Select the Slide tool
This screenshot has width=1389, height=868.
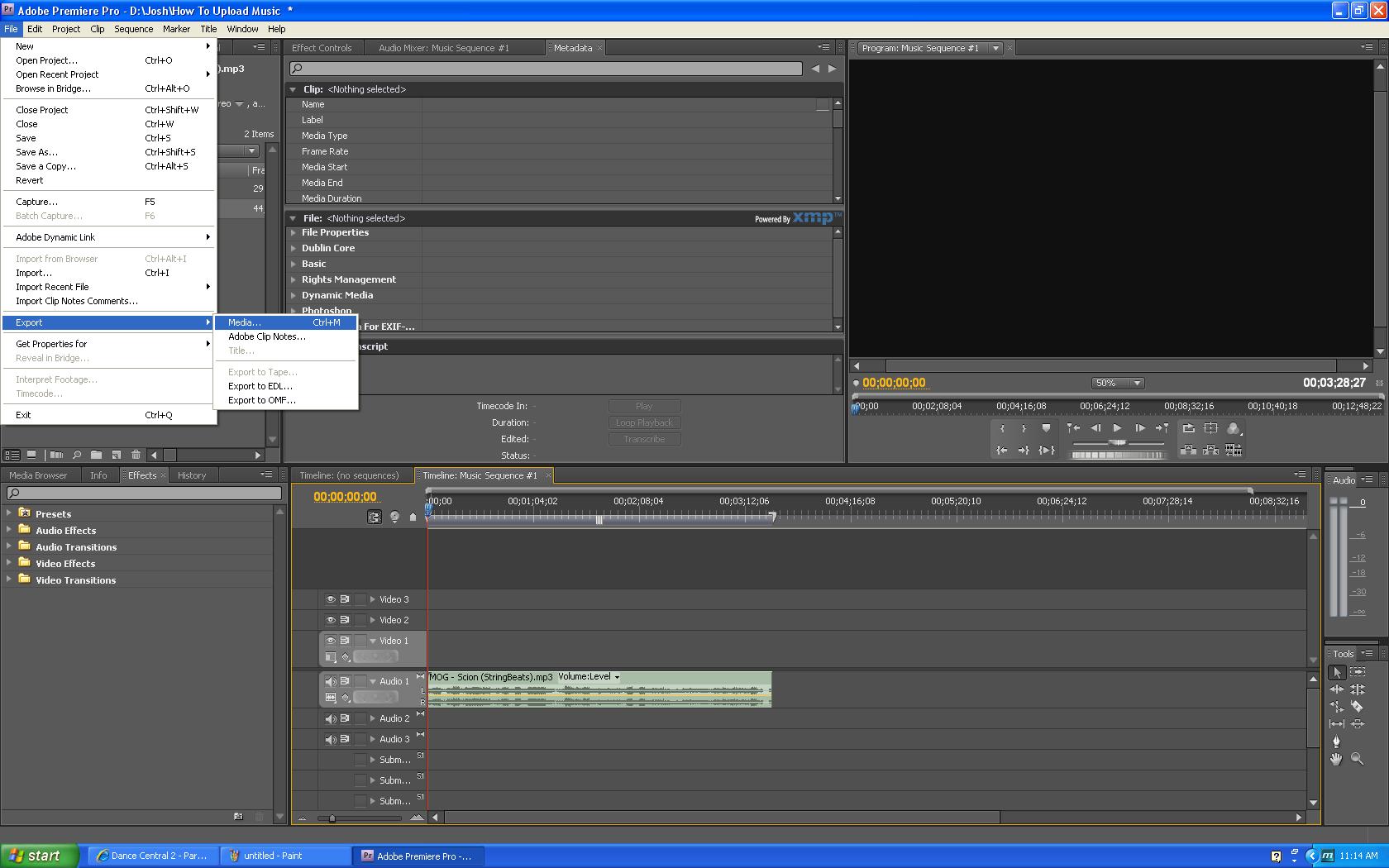(x=1357, y=724)
